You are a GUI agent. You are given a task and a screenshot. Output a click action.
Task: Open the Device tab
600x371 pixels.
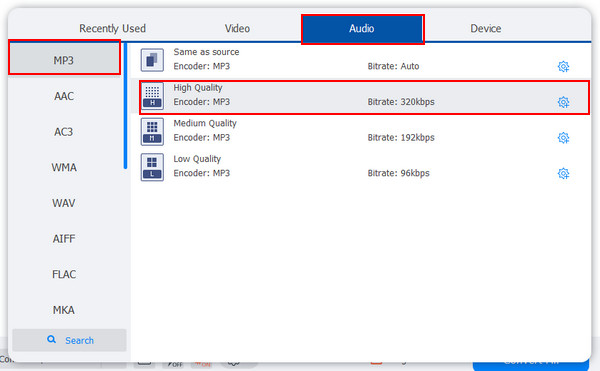(486, 29)
